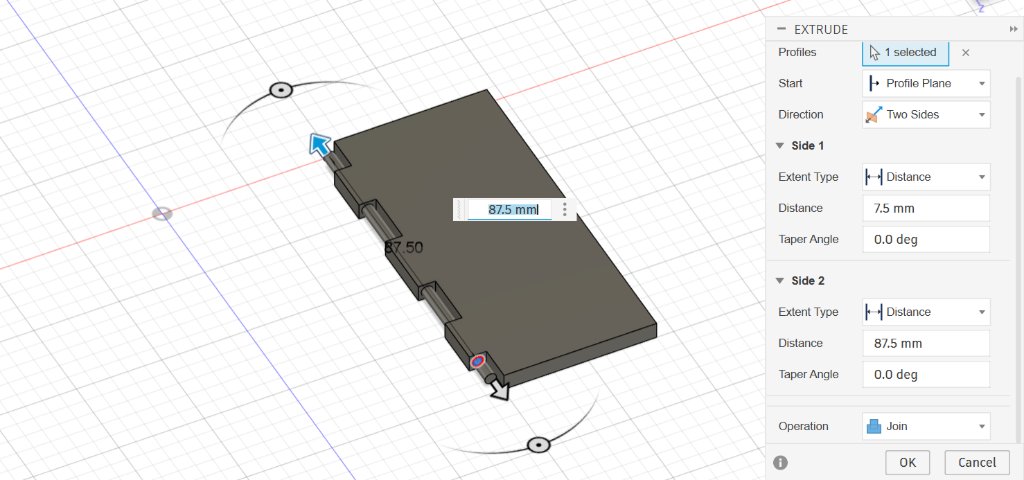Click the lower taper angle rotation handle

coord(538,445)
